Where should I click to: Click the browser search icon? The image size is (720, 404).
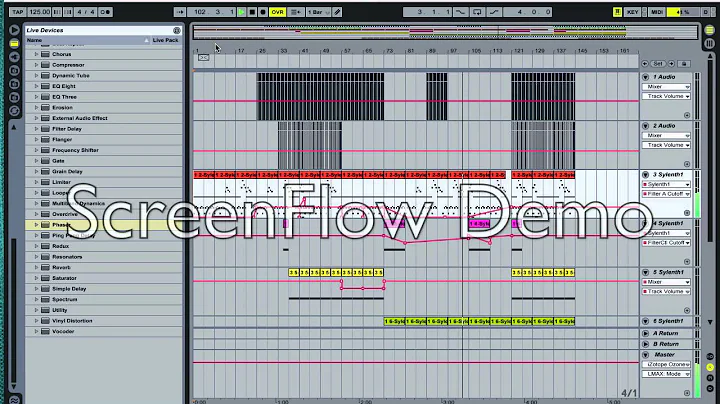click(x=177, y=30)
